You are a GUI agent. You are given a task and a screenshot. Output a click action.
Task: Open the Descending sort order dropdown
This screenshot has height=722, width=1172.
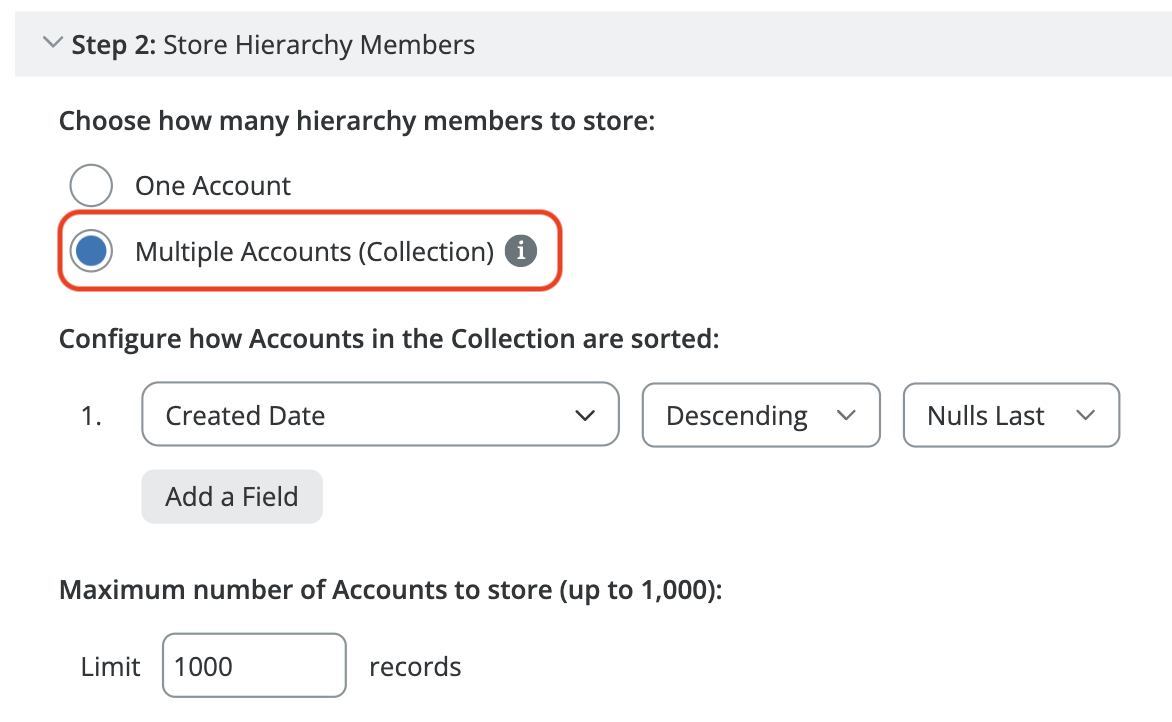760,415
